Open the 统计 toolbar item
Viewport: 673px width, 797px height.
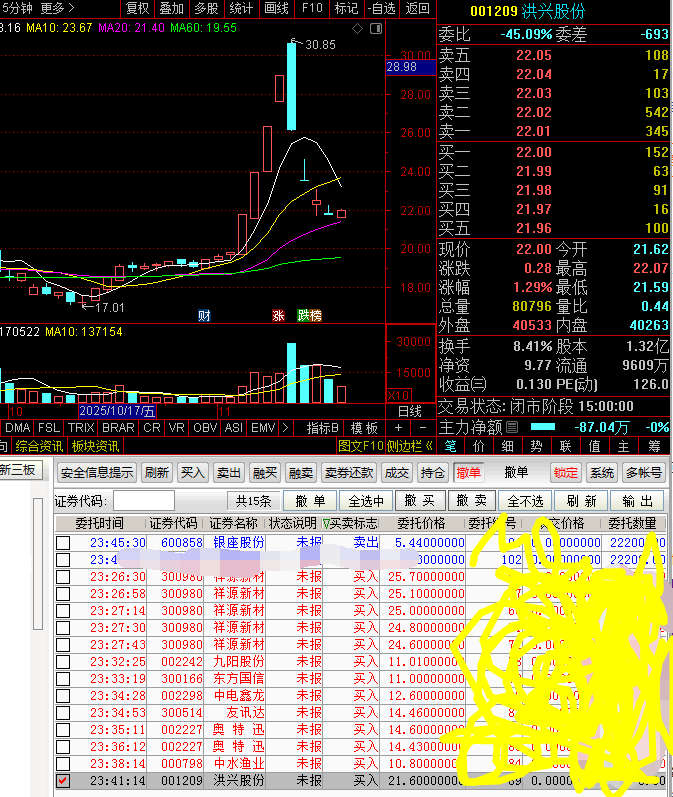tap(241, 8)
